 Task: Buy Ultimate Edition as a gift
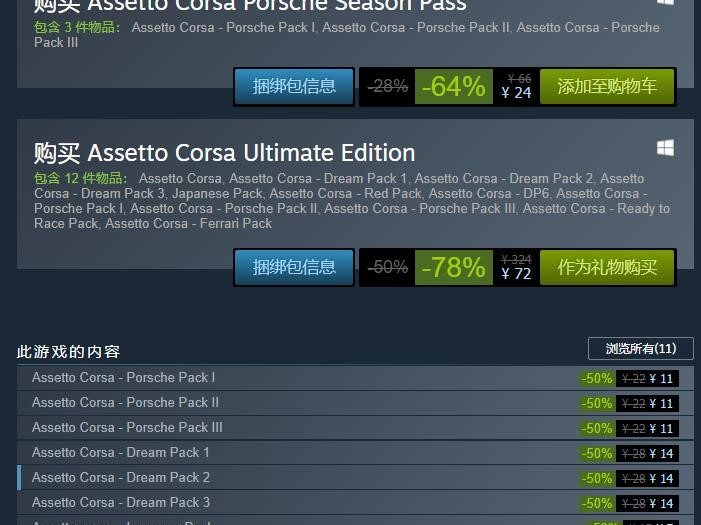[607, 267]
